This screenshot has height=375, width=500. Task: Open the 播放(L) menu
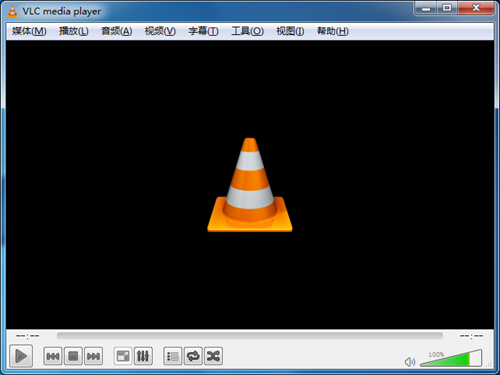click(74, 31)
